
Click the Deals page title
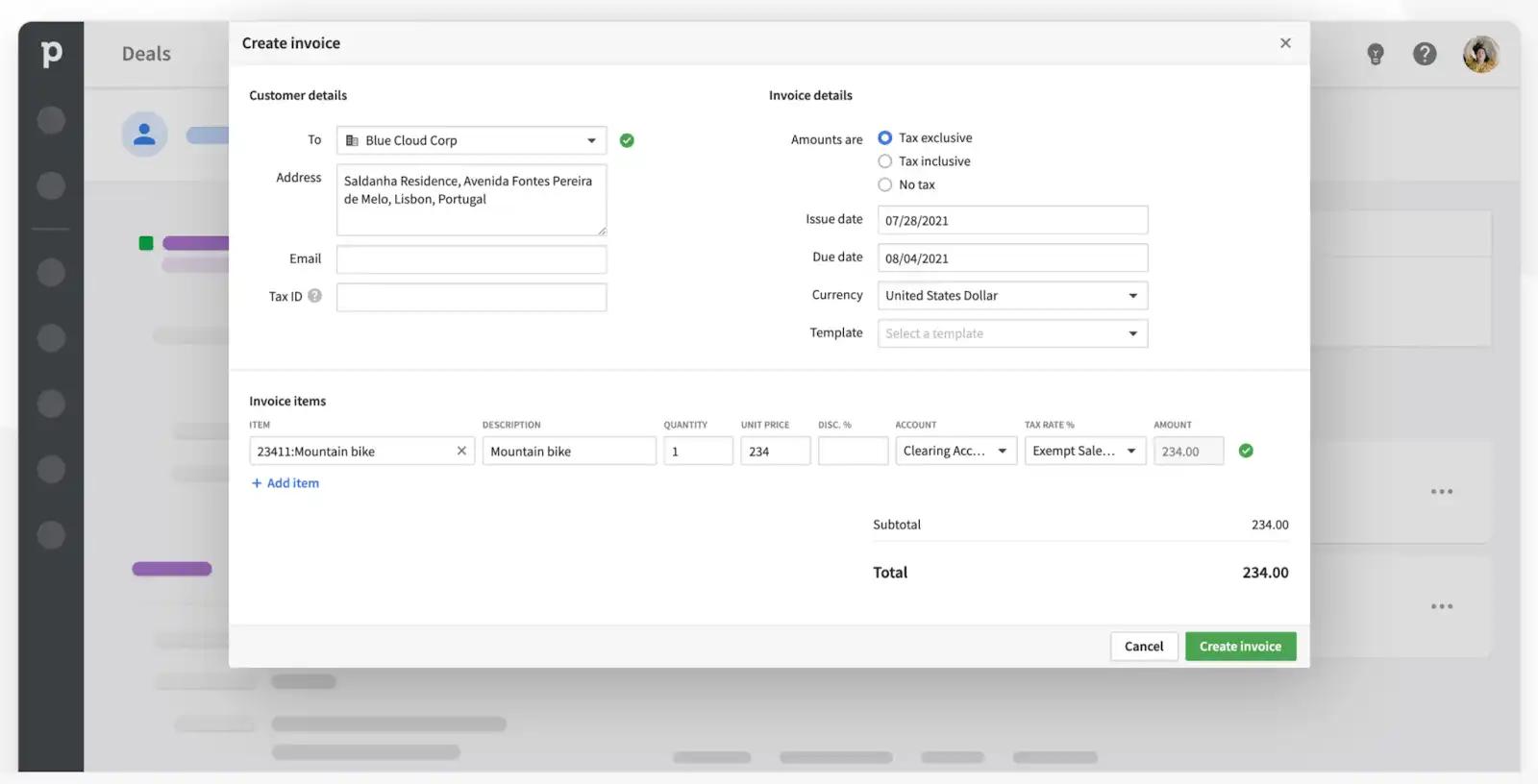146,54
